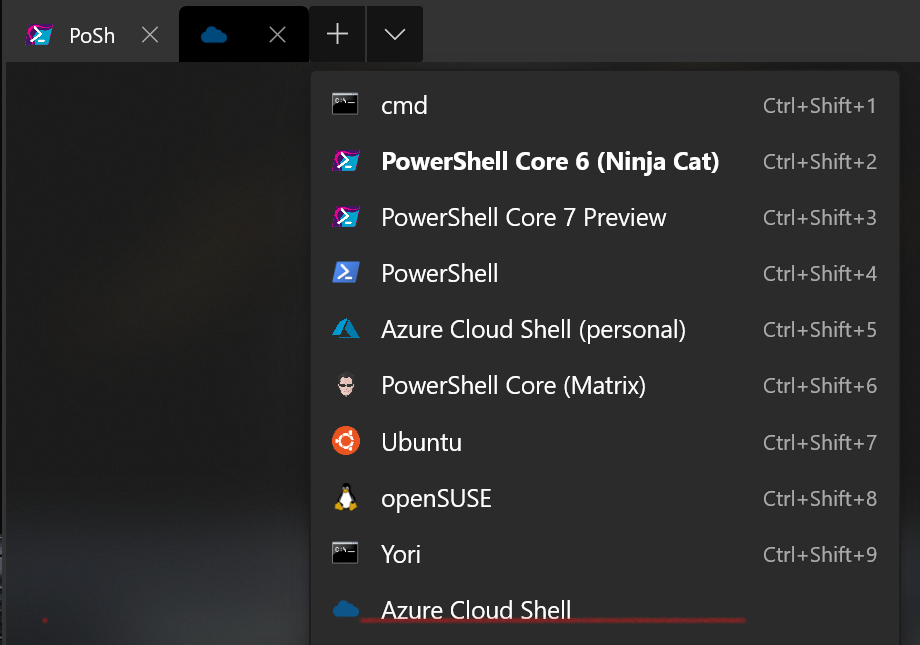Close the PoSh tab

150,34
